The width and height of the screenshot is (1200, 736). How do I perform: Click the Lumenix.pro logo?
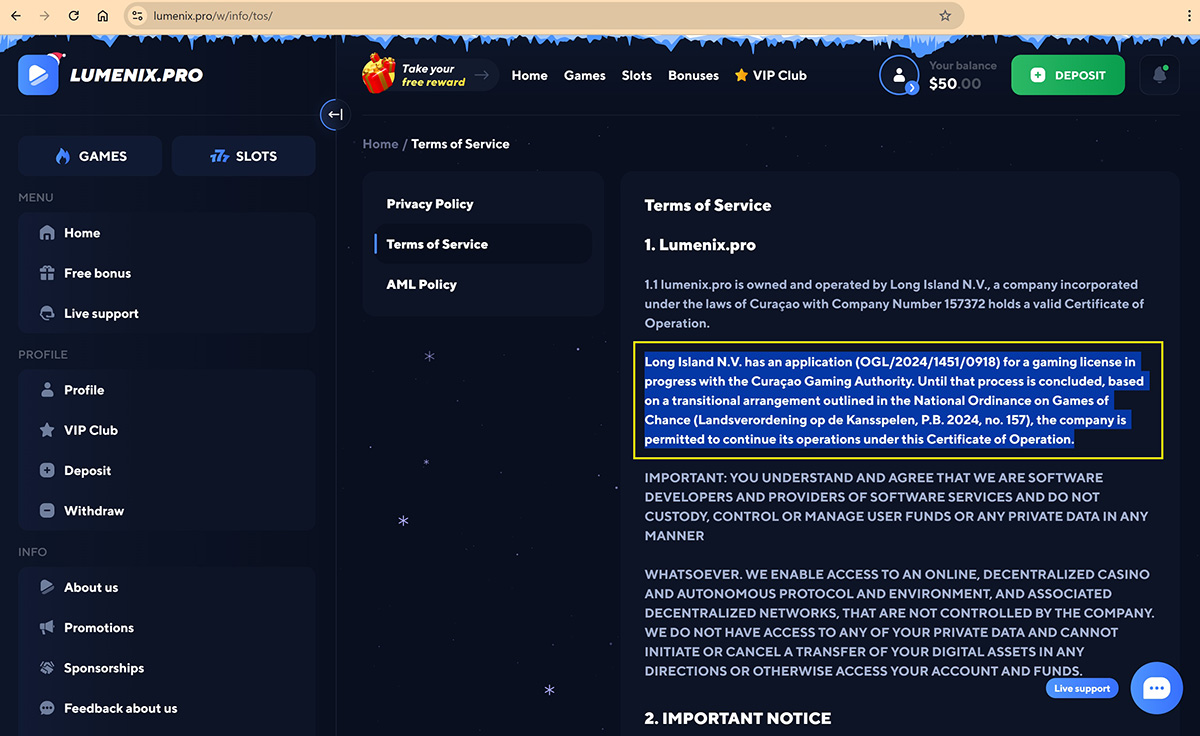click(x=111, y=75)
